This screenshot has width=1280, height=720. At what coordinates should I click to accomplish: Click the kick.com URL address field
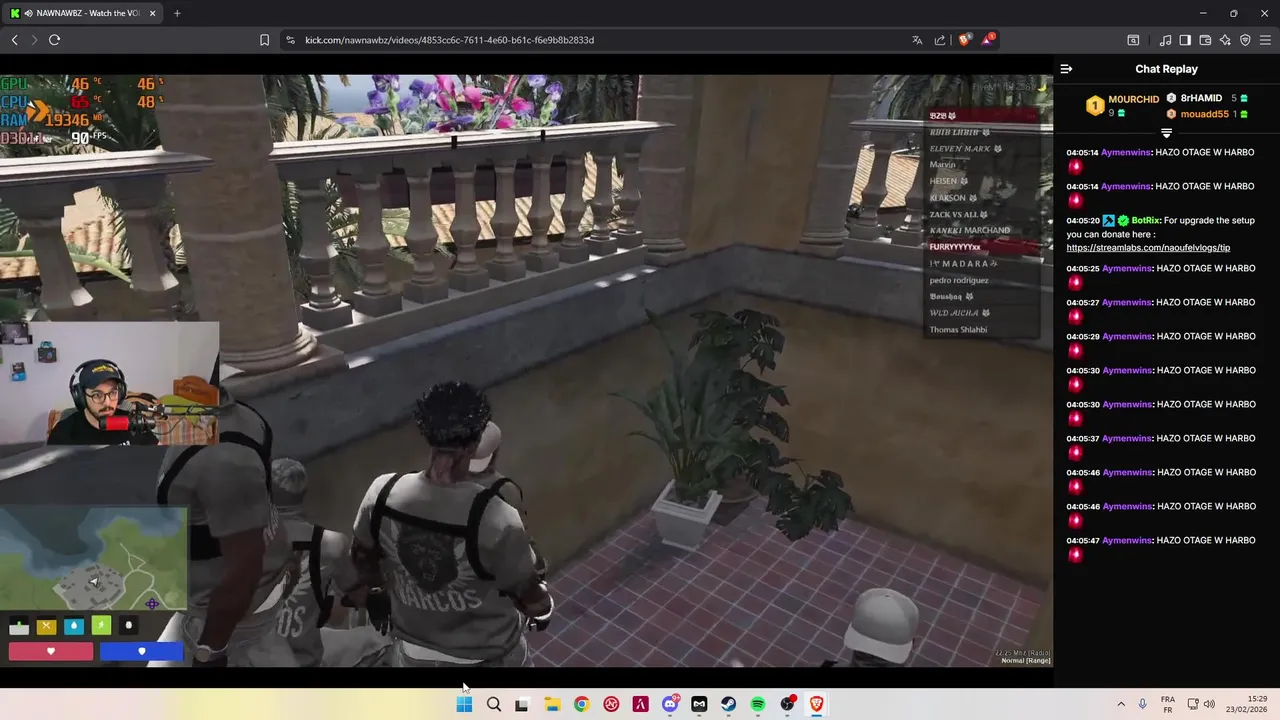tap(449, 40)
